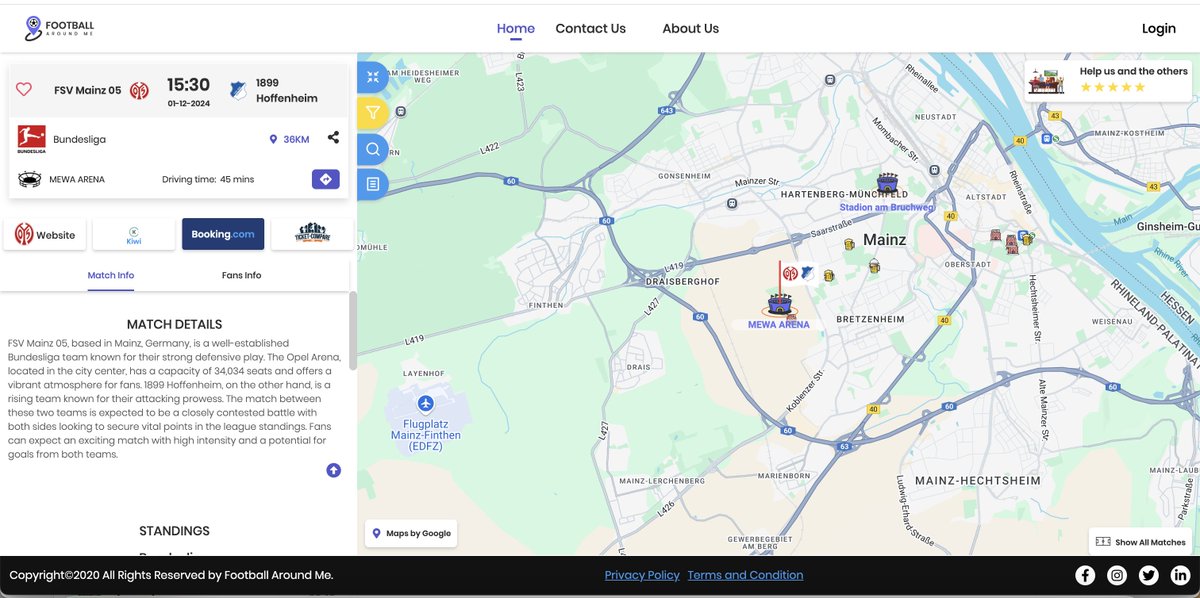Click the stadium icon beside MEWA ARENA text
The height and width of the screenshot is (598, 1200).
click(30, 180)
